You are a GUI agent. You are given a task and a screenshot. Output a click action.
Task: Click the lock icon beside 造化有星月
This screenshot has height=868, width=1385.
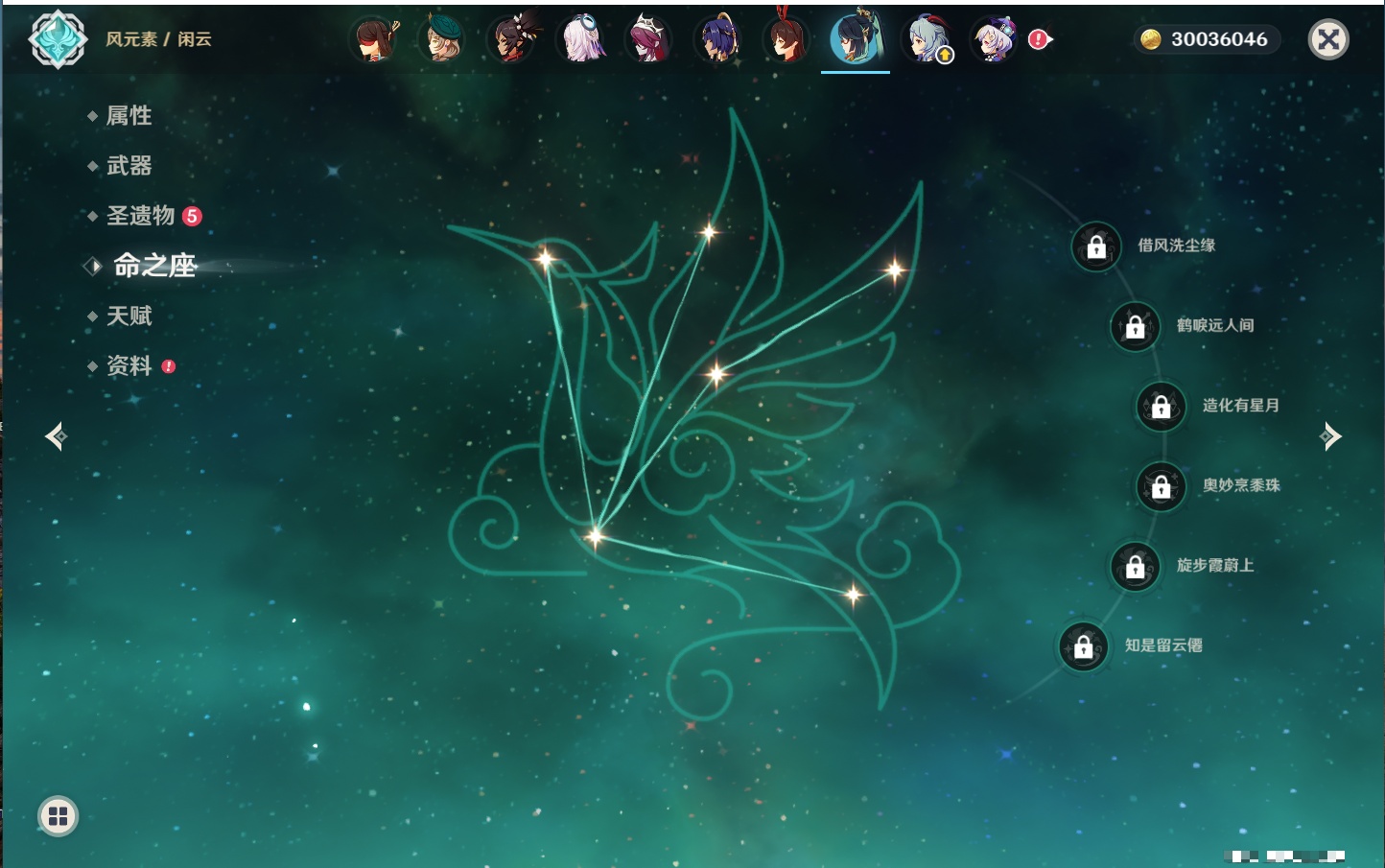point(1162,406)
